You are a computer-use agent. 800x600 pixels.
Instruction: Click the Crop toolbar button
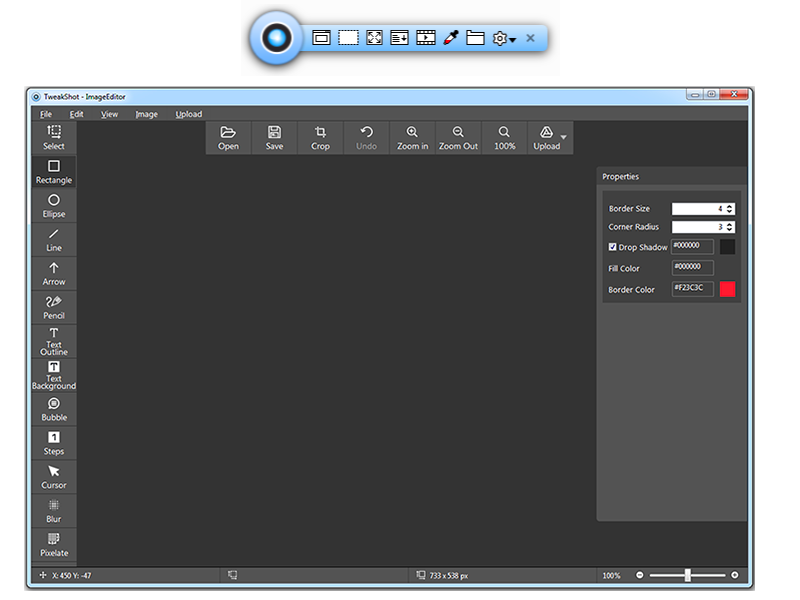320,138
